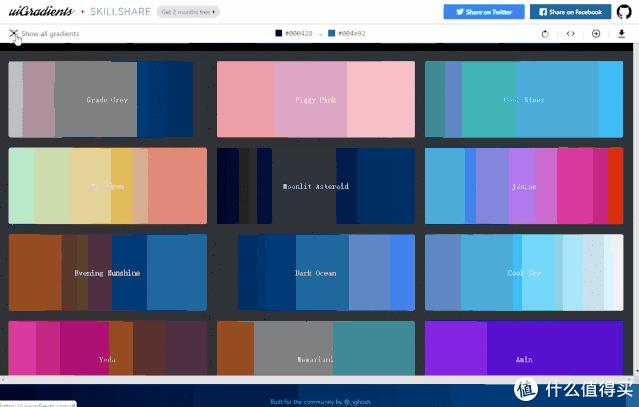This screenshot has height=407, width=639.
Task: Share on Facebook
Action: (x=570, y=12)
